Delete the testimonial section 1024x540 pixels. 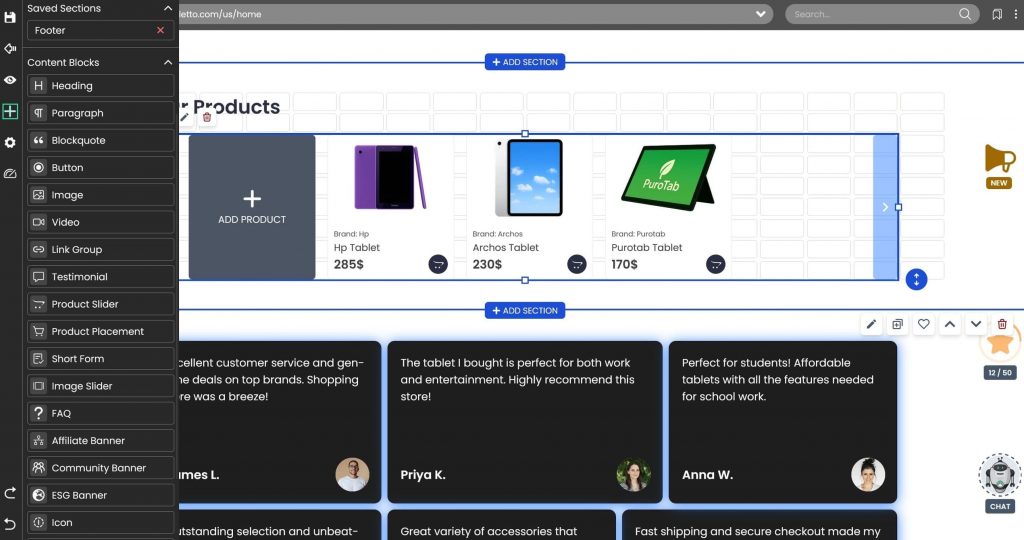pyautogui.click(x=1002, y=325)
